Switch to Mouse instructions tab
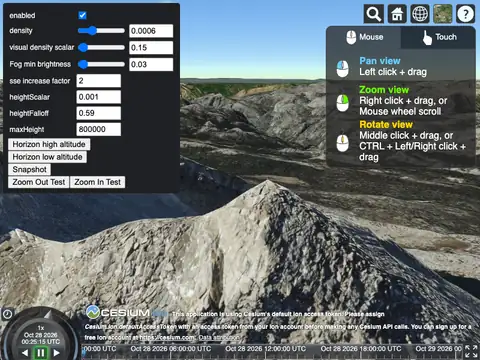The width and height of the screenshot is (480, 360). pos(364,37)
